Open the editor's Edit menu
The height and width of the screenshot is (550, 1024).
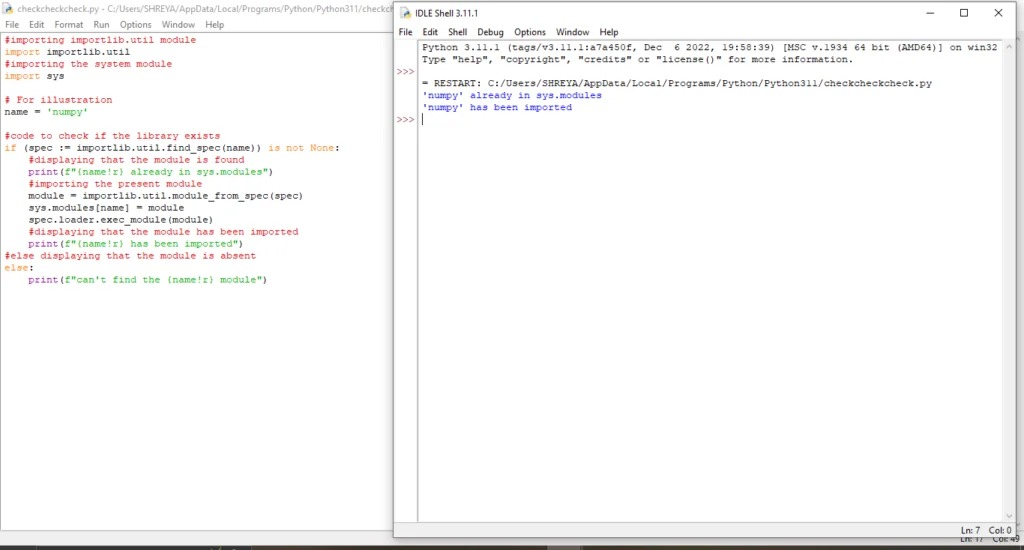pyautogui.click(x=37, y=25)
